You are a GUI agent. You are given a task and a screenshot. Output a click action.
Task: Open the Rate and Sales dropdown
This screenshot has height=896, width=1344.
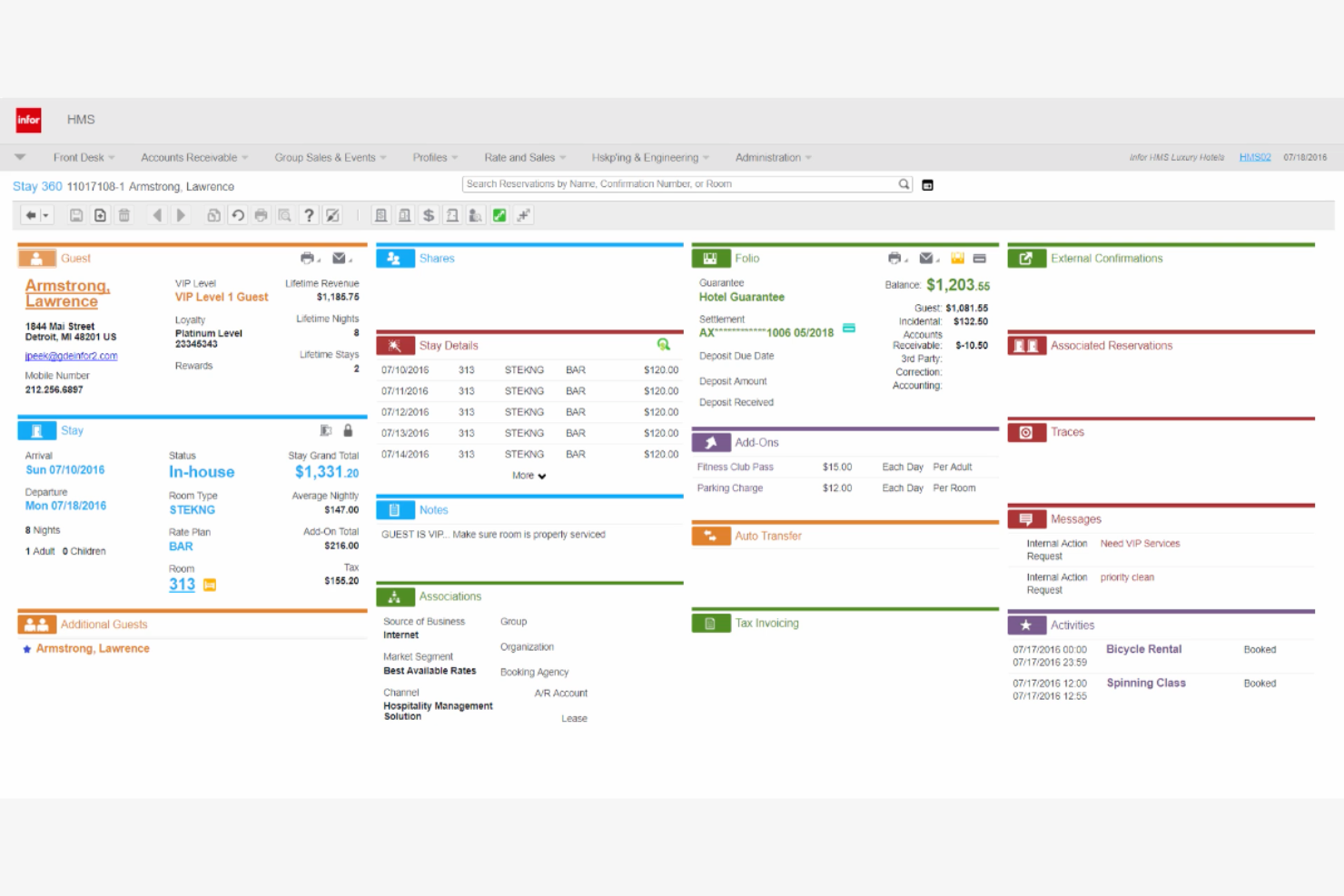tap(520, 157)
